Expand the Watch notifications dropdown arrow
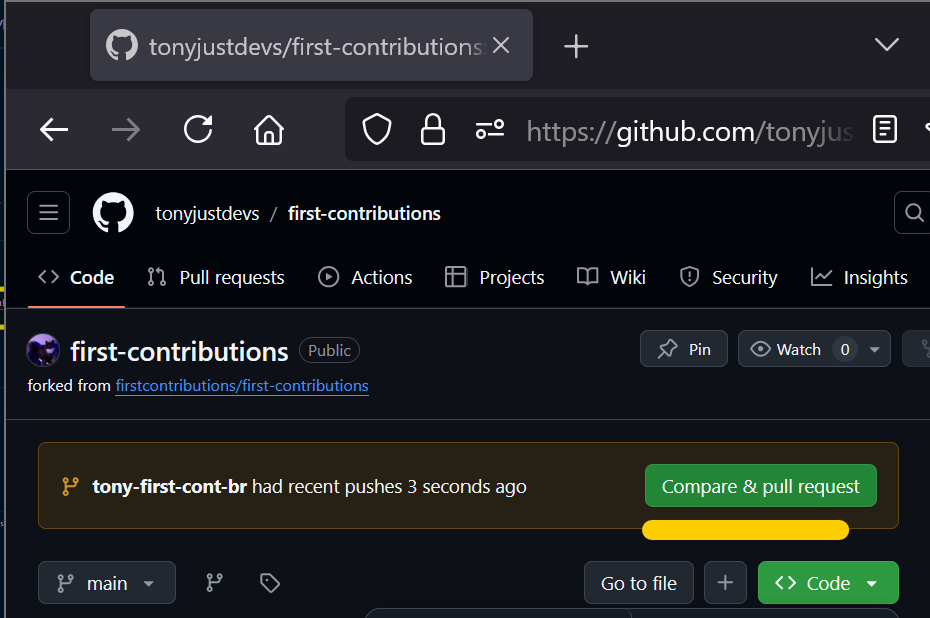 (874, 349)
